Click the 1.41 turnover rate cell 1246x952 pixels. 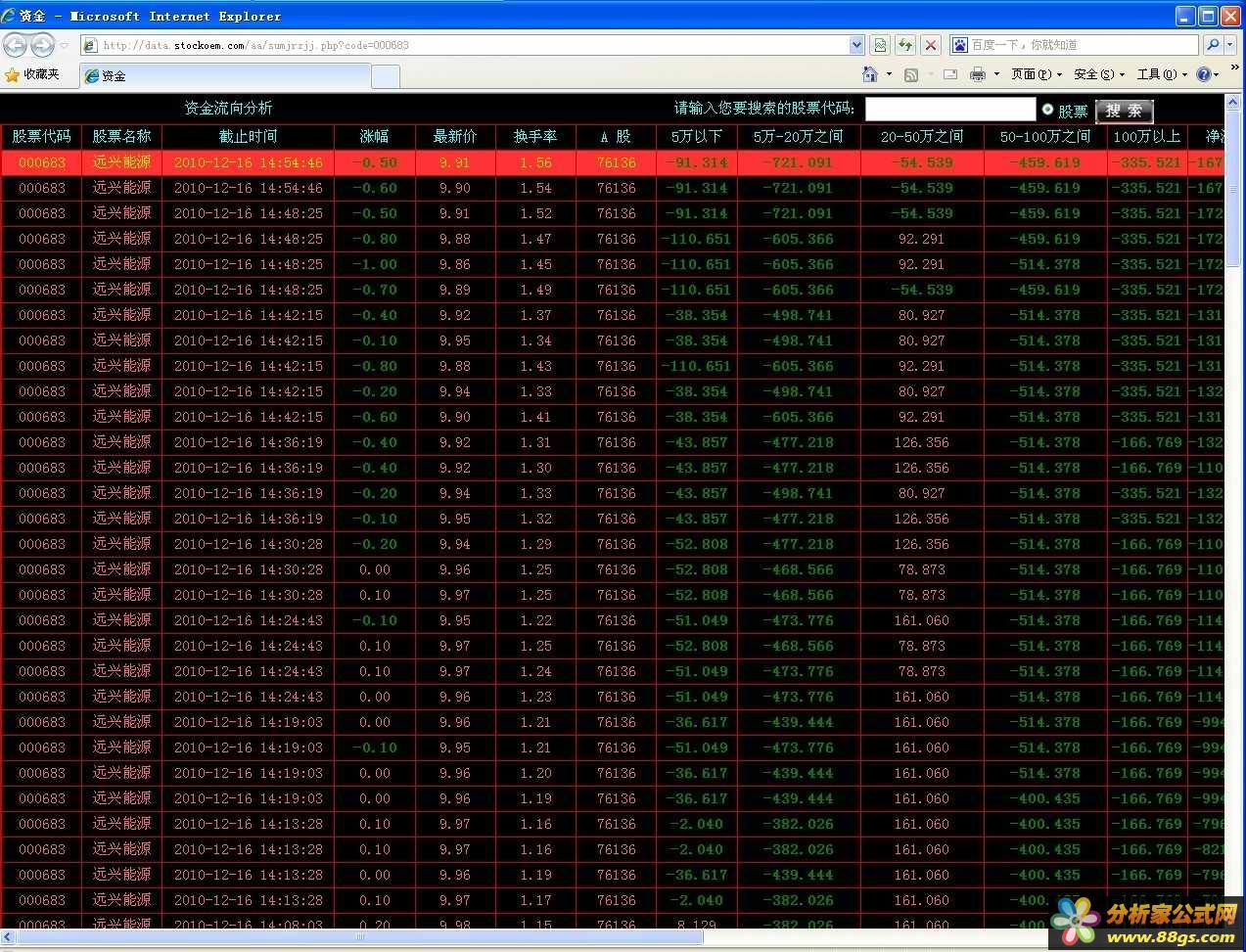535,417
